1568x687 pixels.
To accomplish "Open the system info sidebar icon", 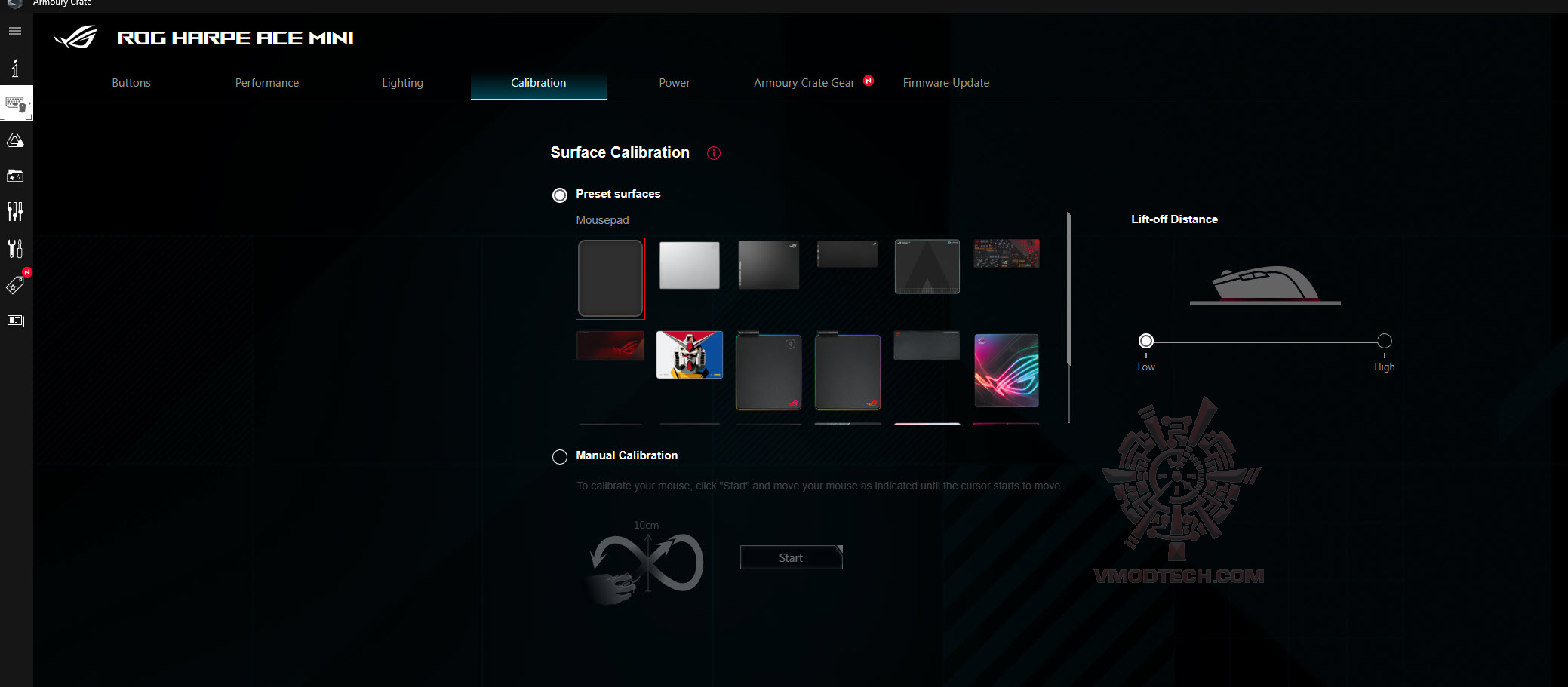I will click(15, 68).
